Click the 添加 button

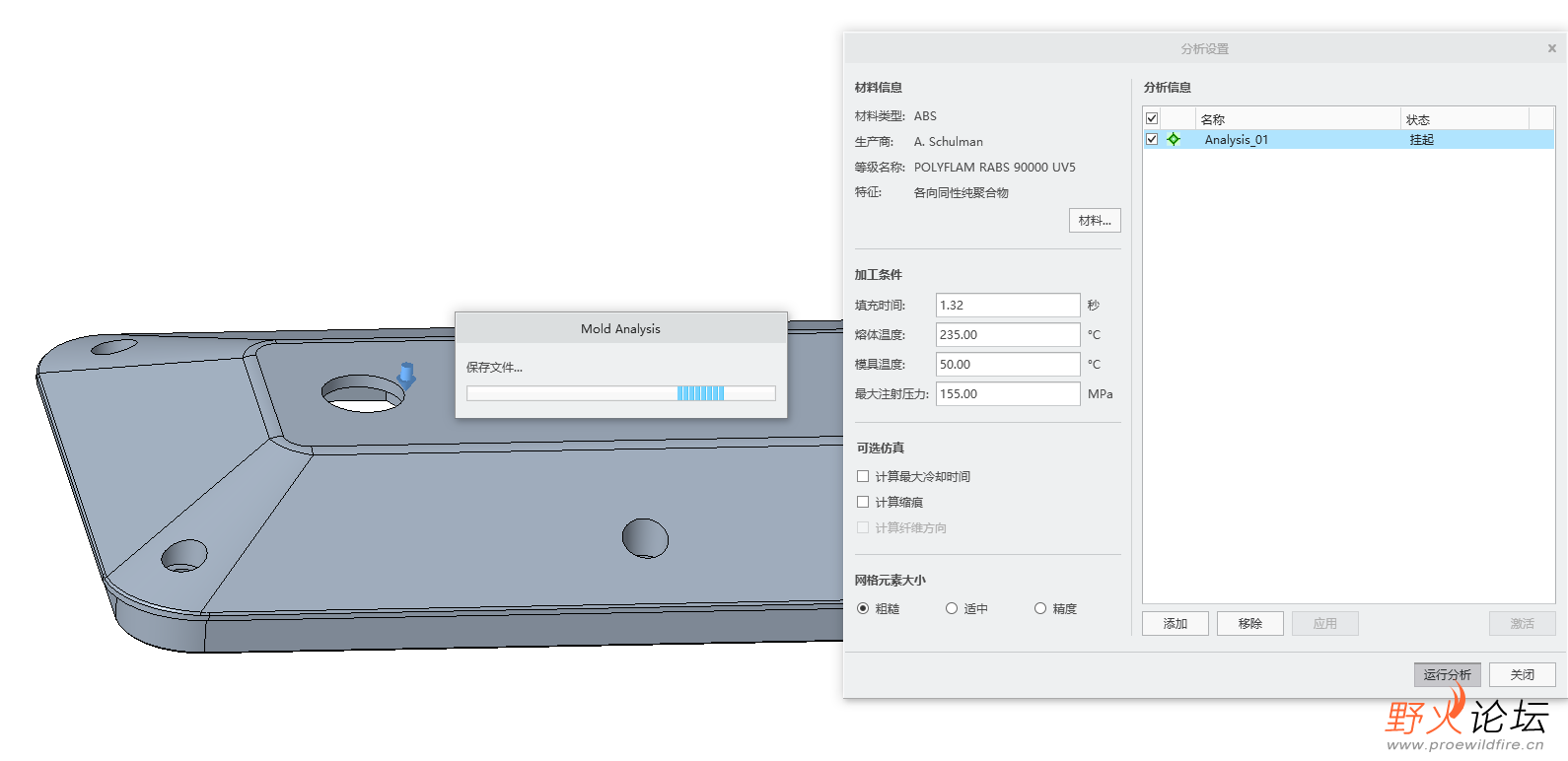(x=1176, y=623)
